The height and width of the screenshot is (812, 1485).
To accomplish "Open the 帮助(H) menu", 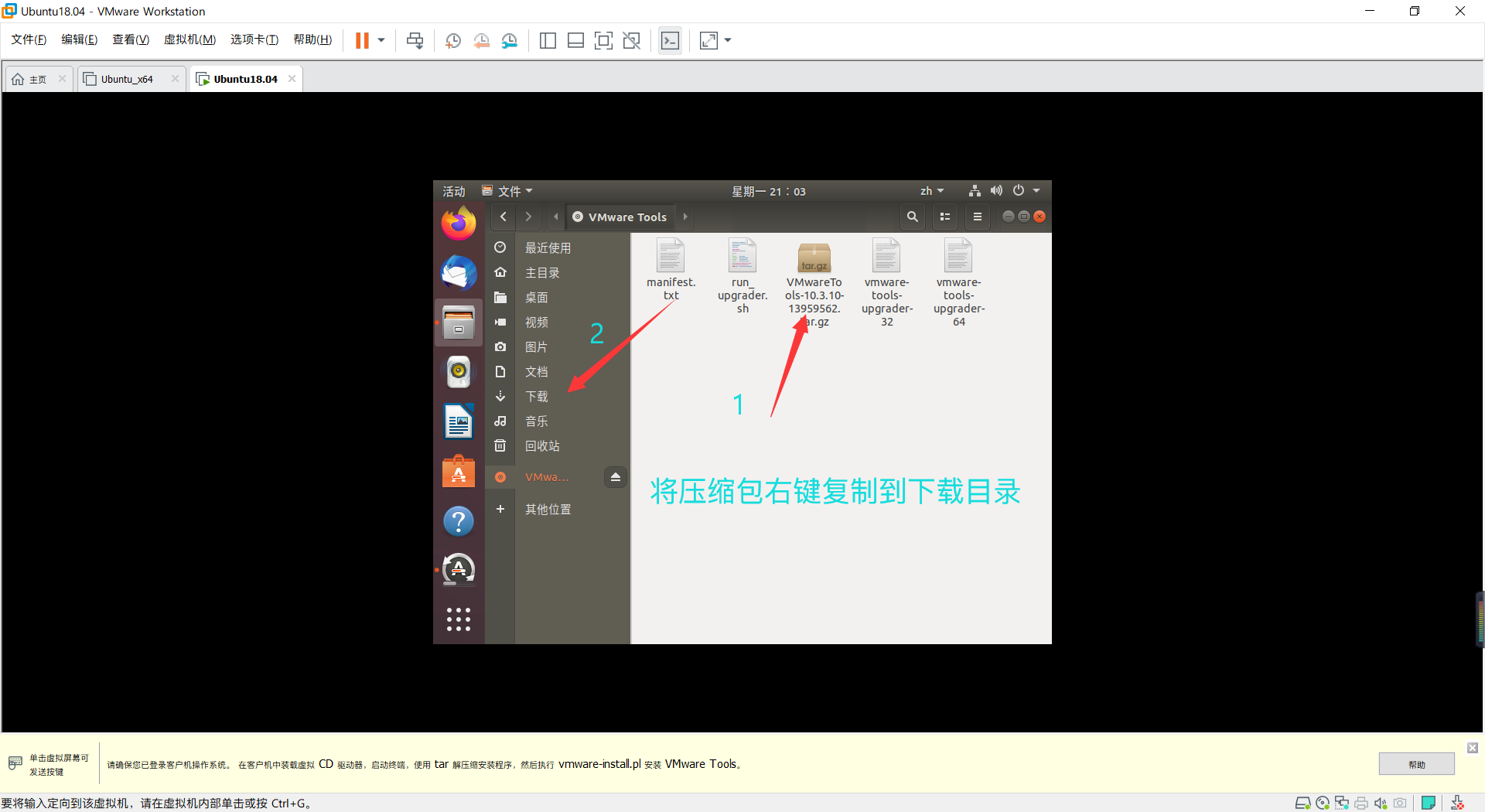I will click(x=312, y=39).
